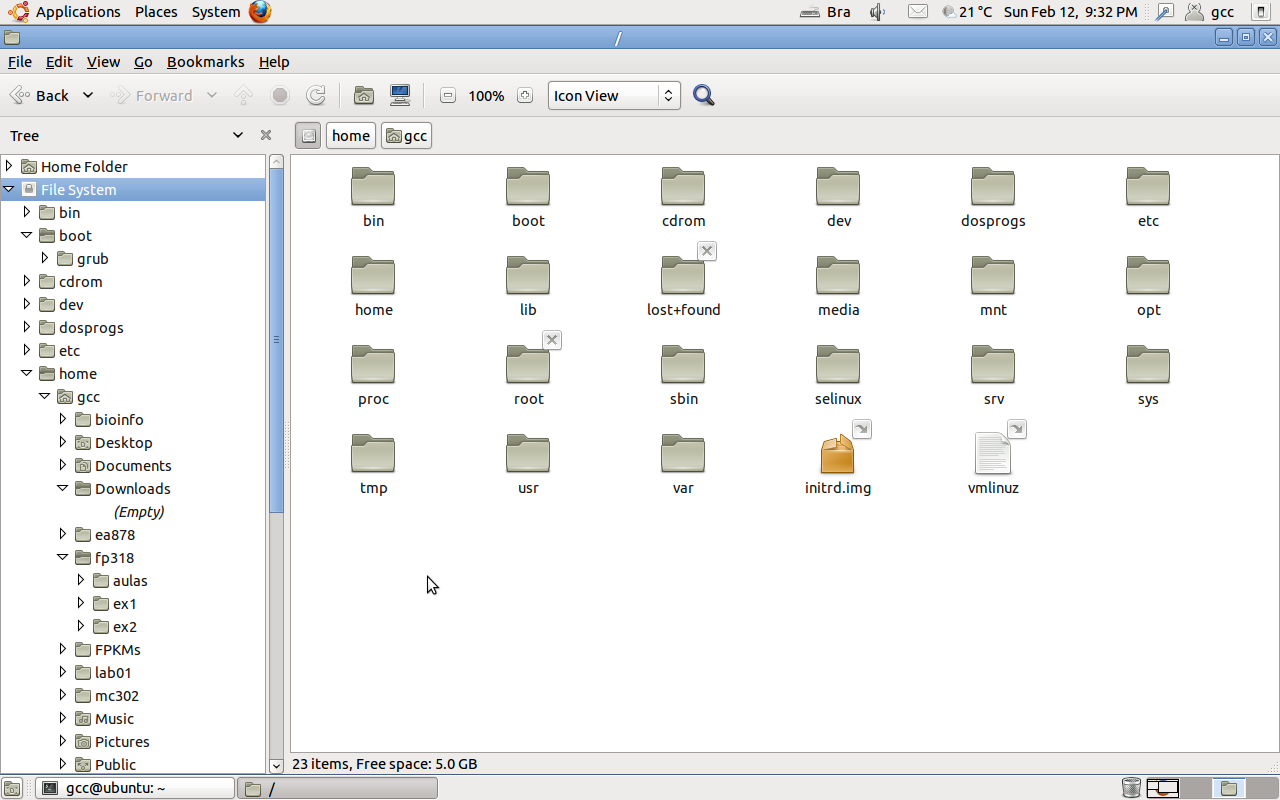
Task: Open the Icon View dropdown
Action: [x=614, y=96]
